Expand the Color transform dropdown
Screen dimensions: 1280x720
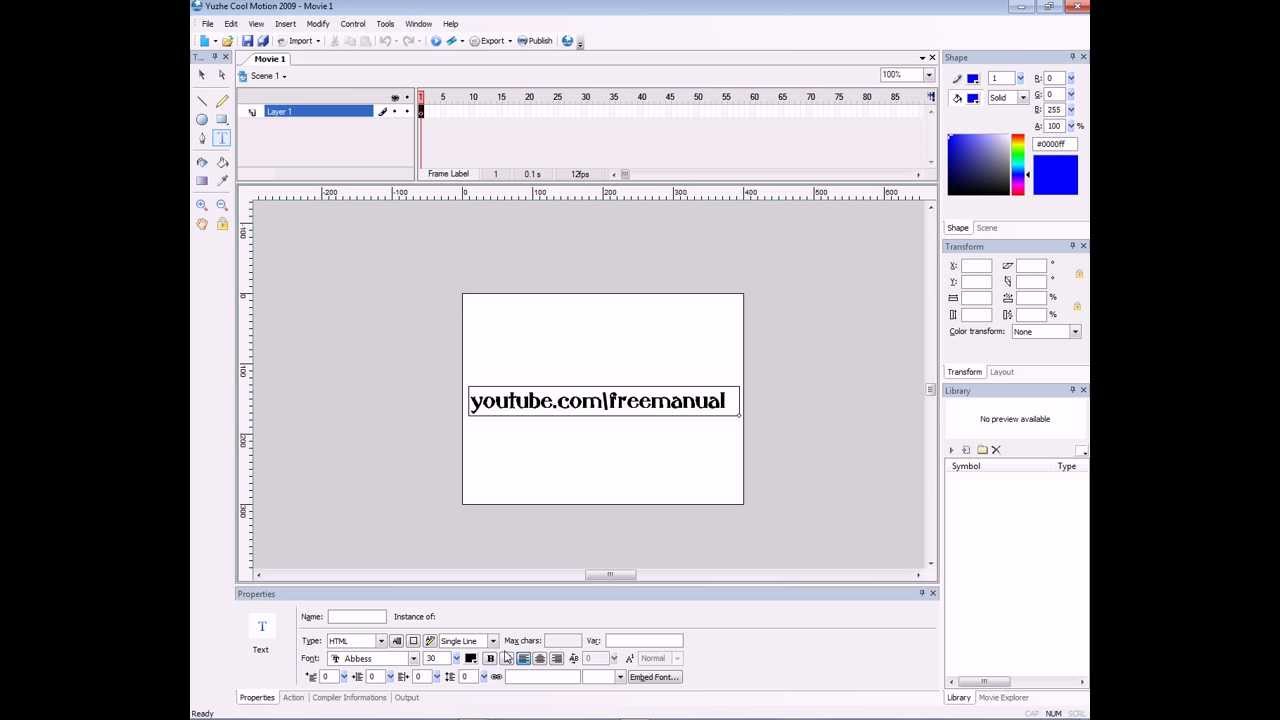[x=1075, y=332]
